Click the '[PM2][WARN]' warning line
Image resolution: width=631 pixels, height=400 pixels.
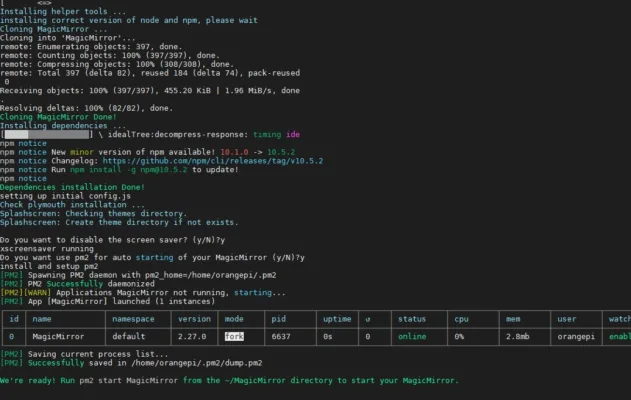click(x=142, y=293)
